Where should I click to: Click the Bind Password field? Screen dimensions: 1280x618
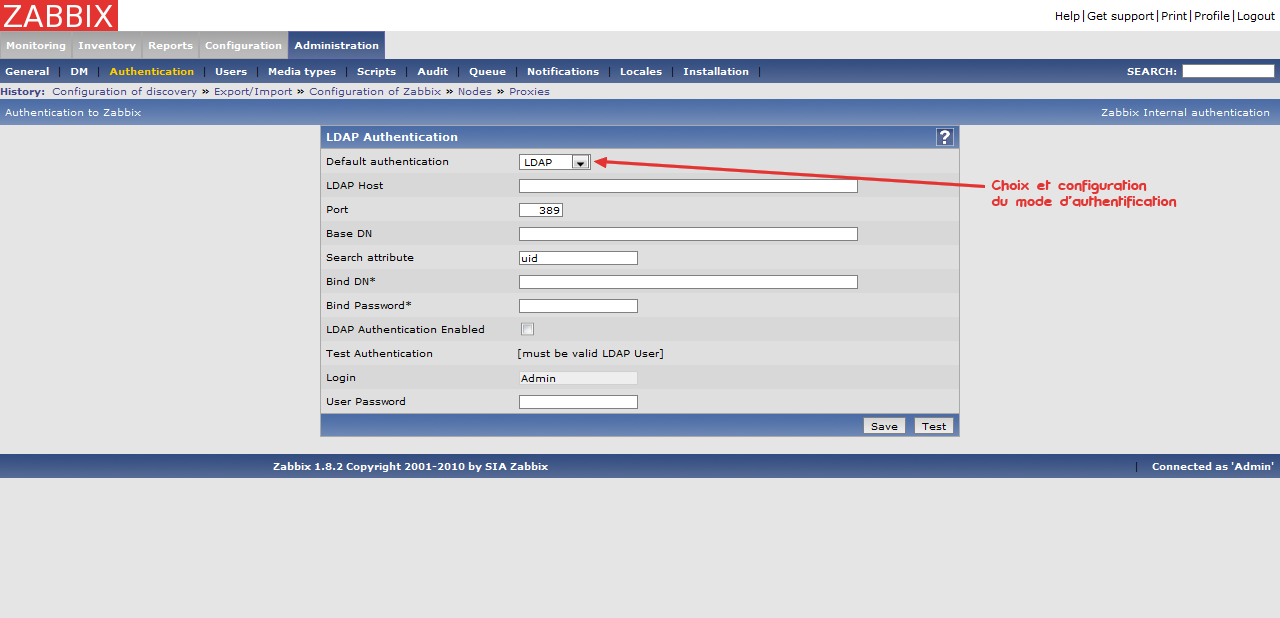point(578,306)
